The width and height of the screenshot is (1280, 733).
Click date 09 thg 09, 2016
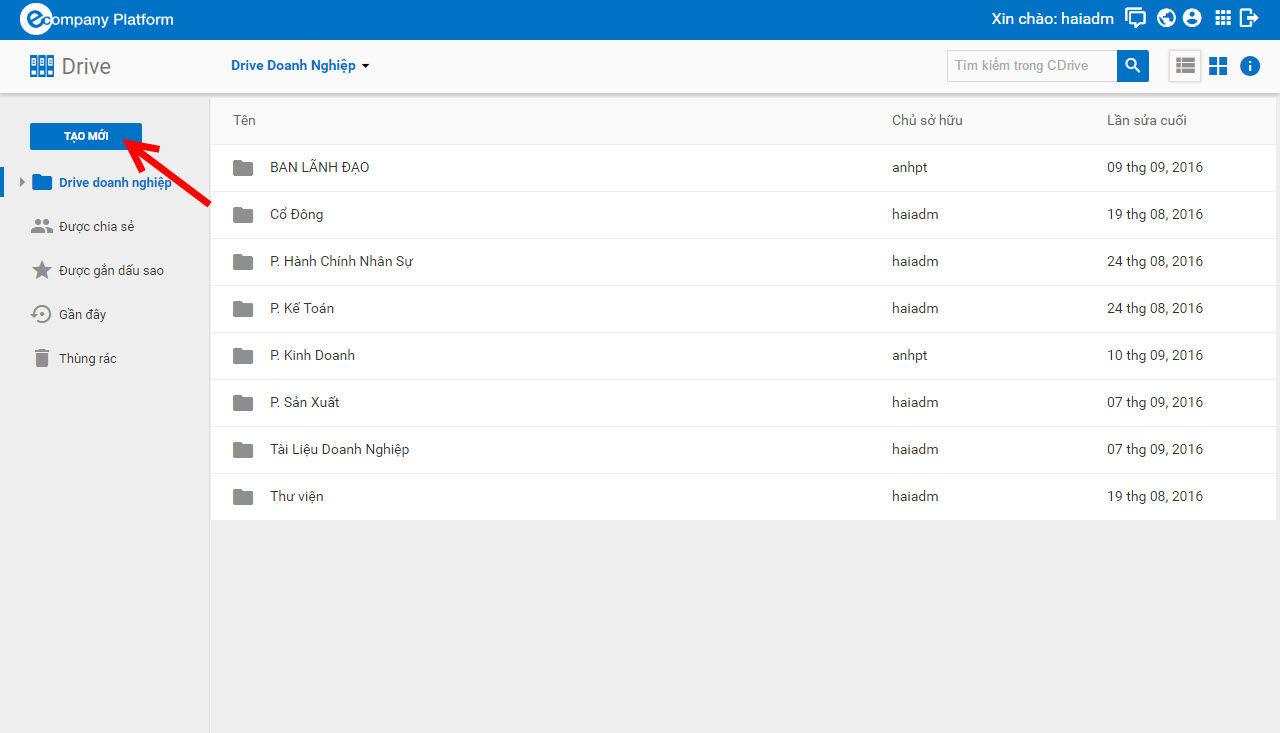pyautogui.click(x=1155, y=167)
